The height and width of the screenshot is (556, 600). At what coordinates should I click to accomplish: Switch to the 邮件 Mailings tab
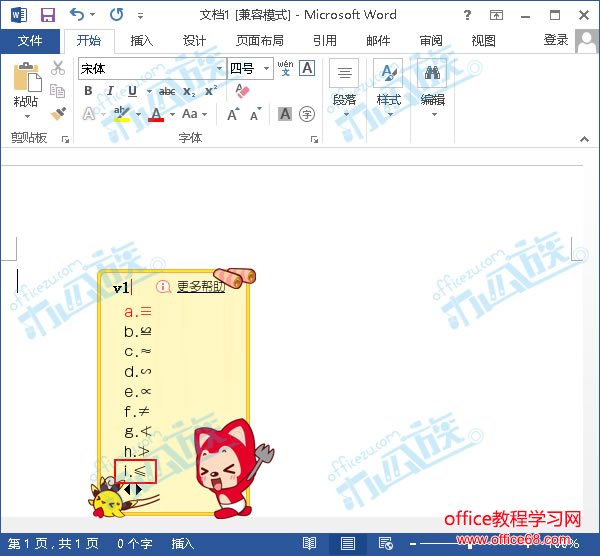point(378,41)
